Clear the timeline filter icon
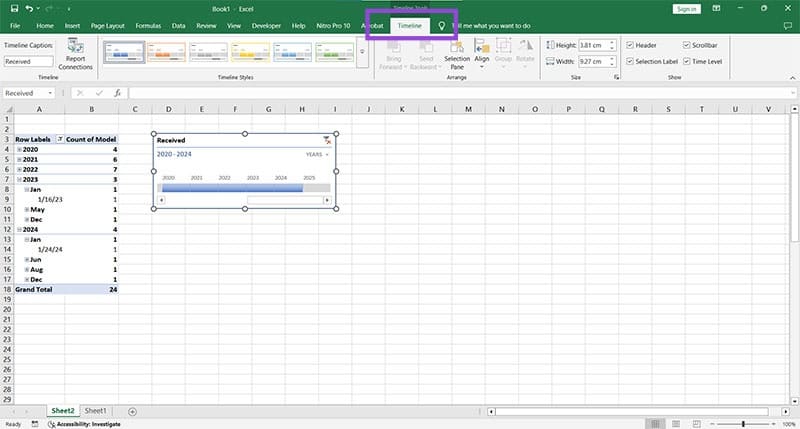 tap(326, 141)
